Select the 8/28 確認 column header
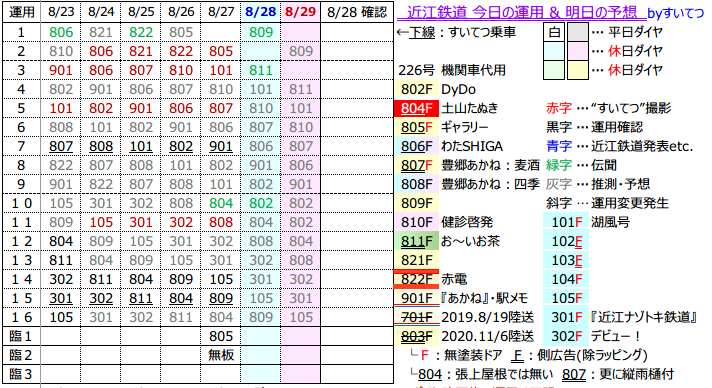 357,12
